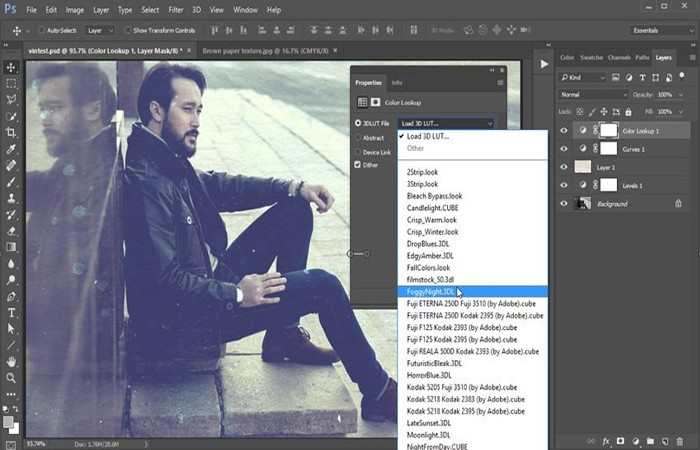Select the Zoom tool
This screenshot has width=700, height=450.
tap(11, 378)
